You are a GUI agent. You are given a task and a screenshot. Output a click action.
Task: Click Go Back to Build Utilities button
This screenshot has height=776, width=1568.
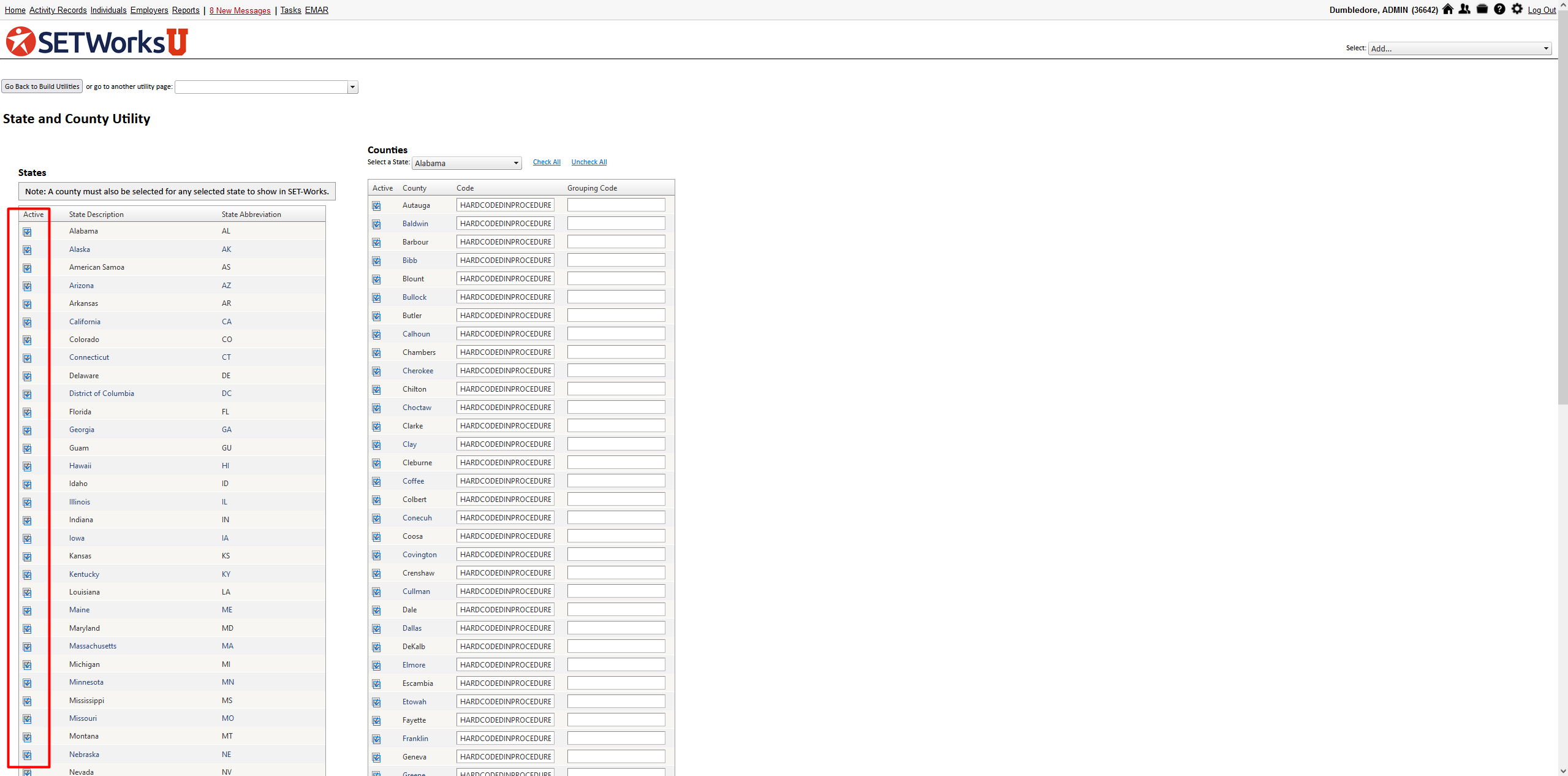pyautogui.click(x=42, y=86)
